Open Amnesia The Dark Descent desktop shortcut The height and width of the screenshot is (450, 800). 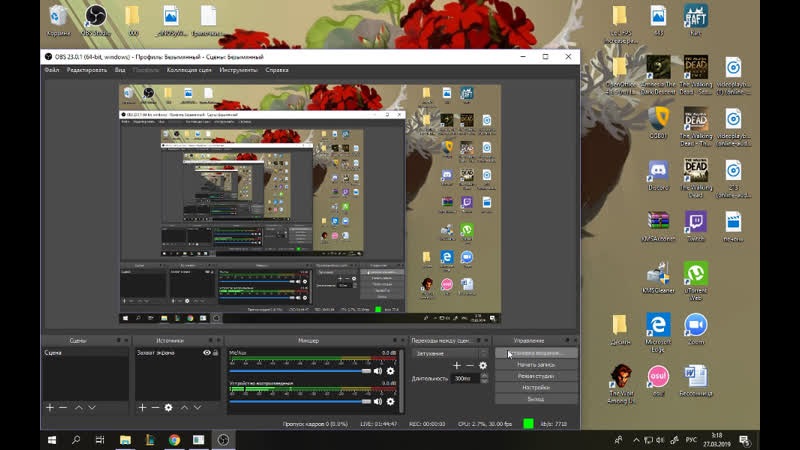658,75
